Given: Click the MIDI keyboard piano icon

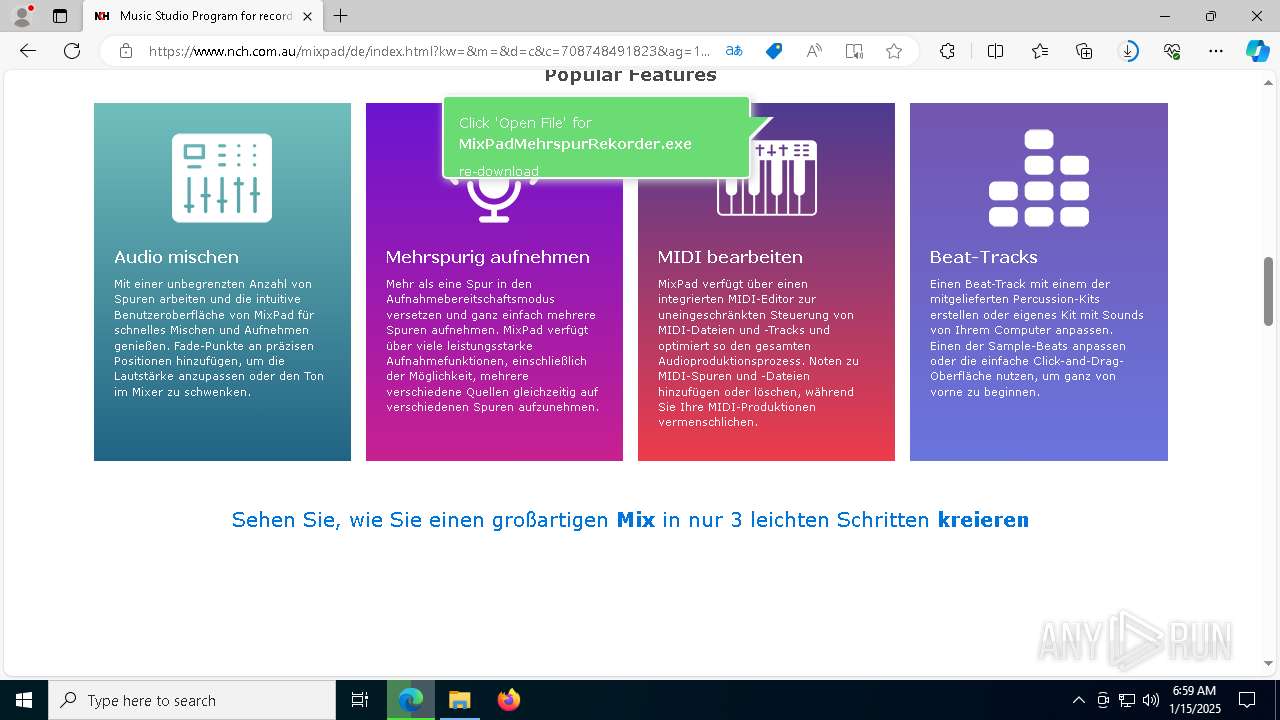Looking at the screenshot, I should click(x=767, y=178).
